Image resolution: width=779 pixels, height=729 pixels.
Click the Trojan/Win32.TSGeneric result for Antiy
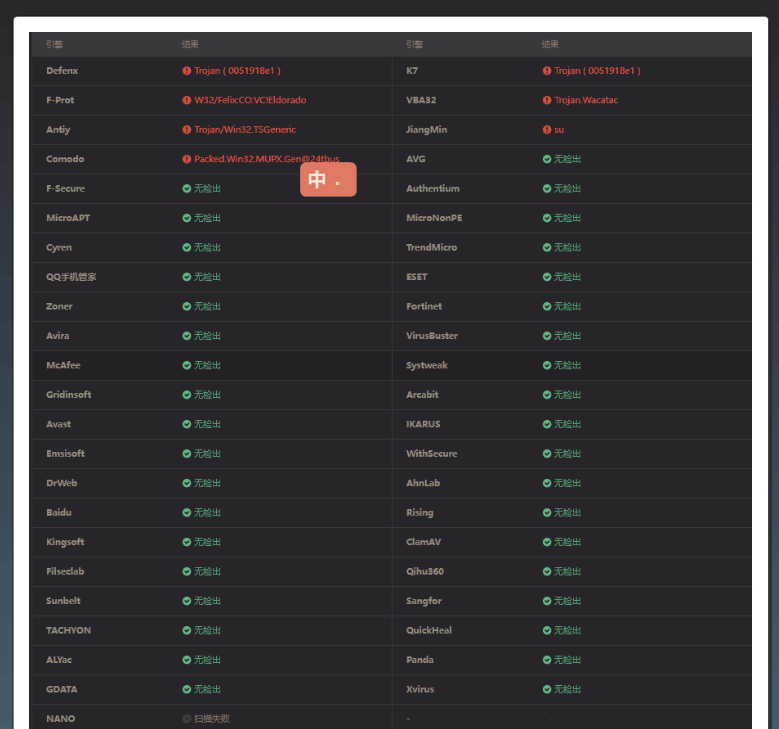245,130
